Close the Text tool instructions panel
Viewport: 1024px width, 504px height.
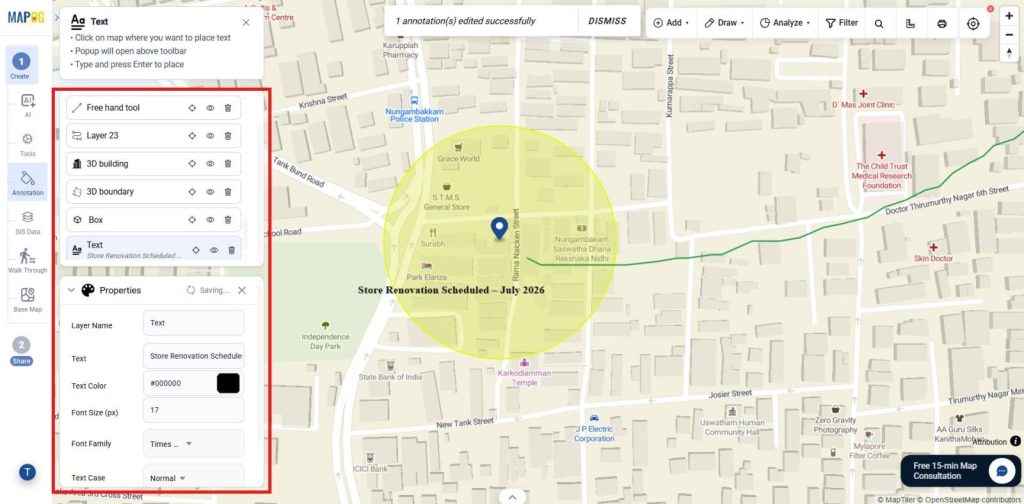246,22
